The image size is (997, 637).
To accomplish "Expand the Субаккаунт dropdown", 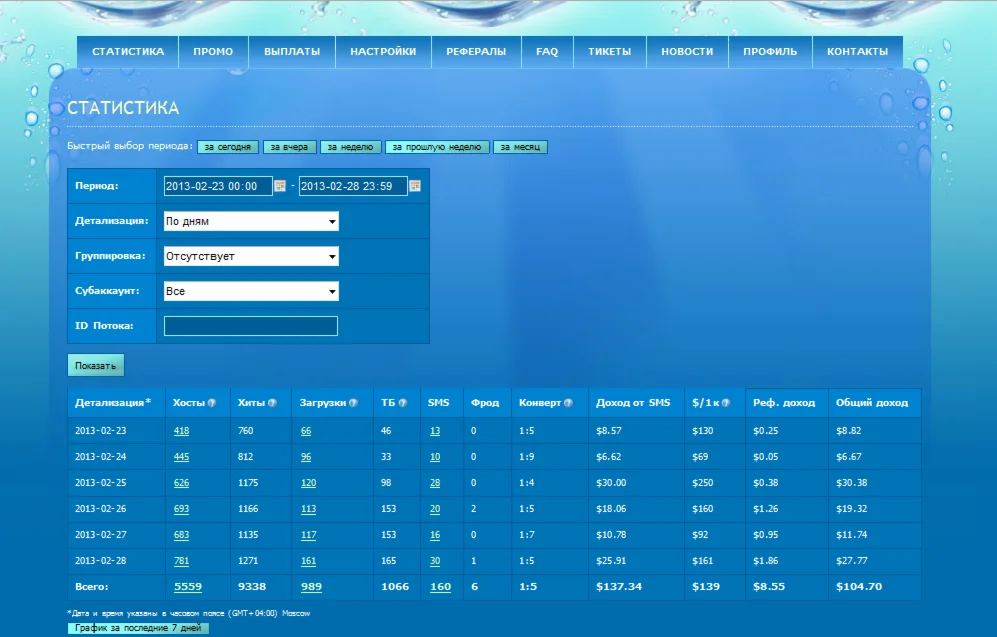I will coord(251,291).
